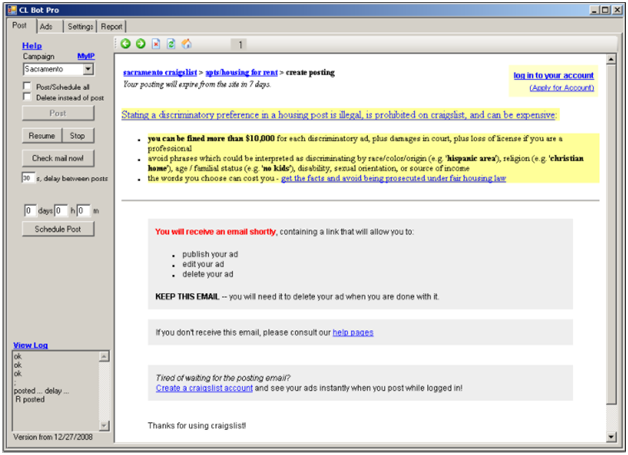
Task: Click the Help link
Action: [x=32, y=46]
